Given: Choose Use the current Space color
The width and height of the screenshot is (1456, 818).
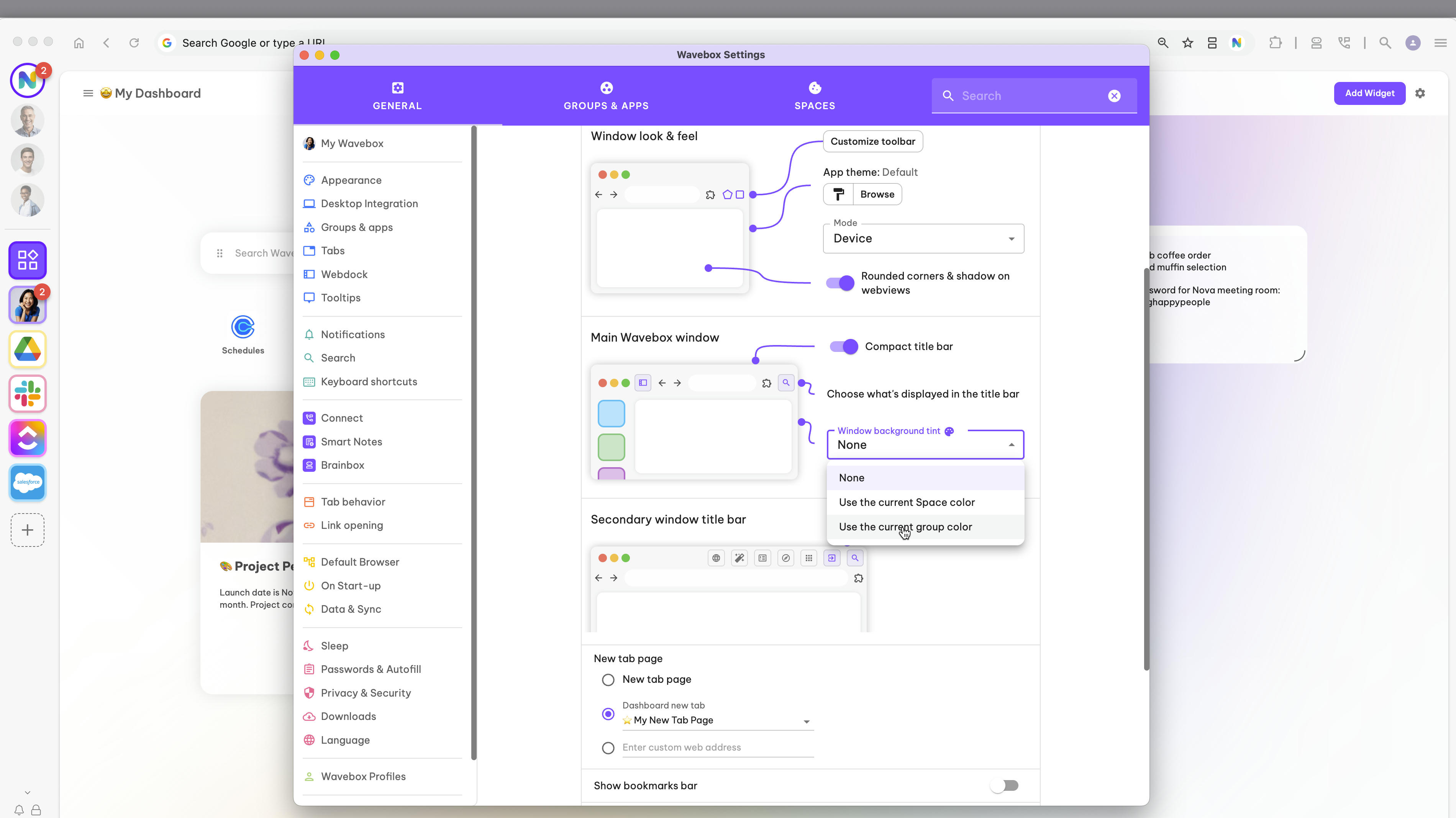Looking at the screenshot, I should [x=925, y=502].
